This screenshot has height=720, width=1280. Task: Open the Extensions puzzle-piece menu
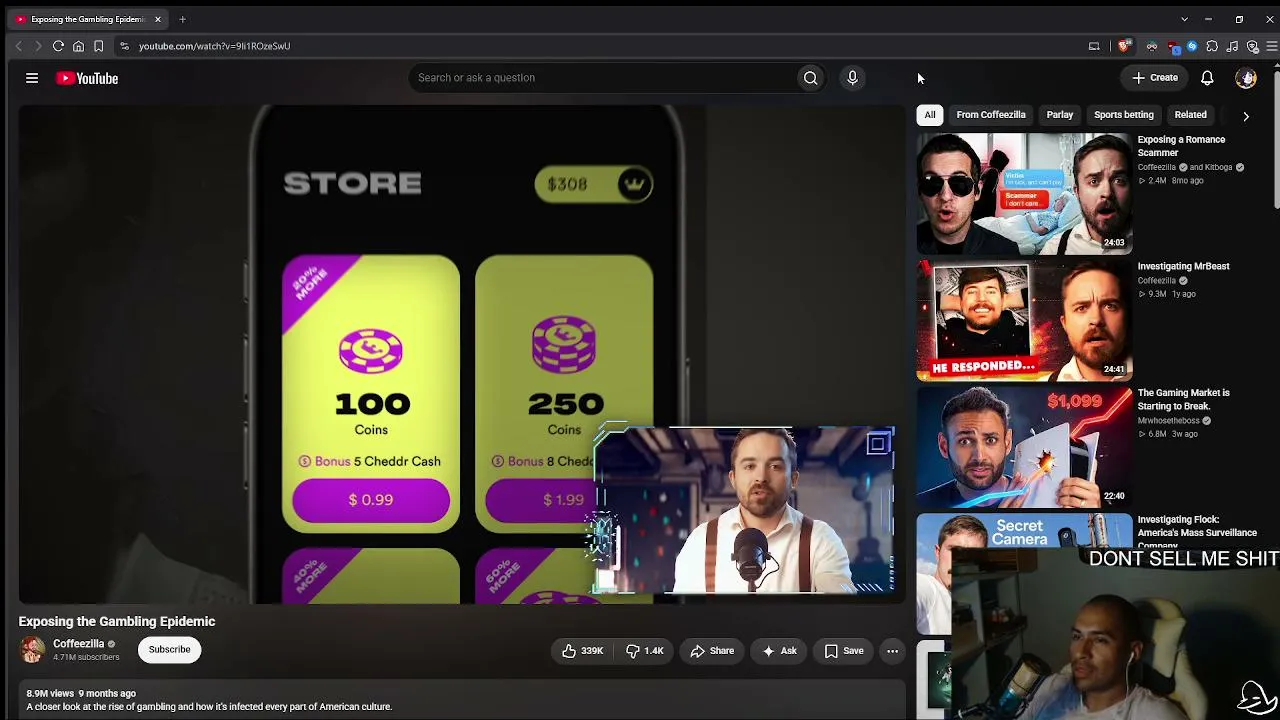pos(1212,46)
